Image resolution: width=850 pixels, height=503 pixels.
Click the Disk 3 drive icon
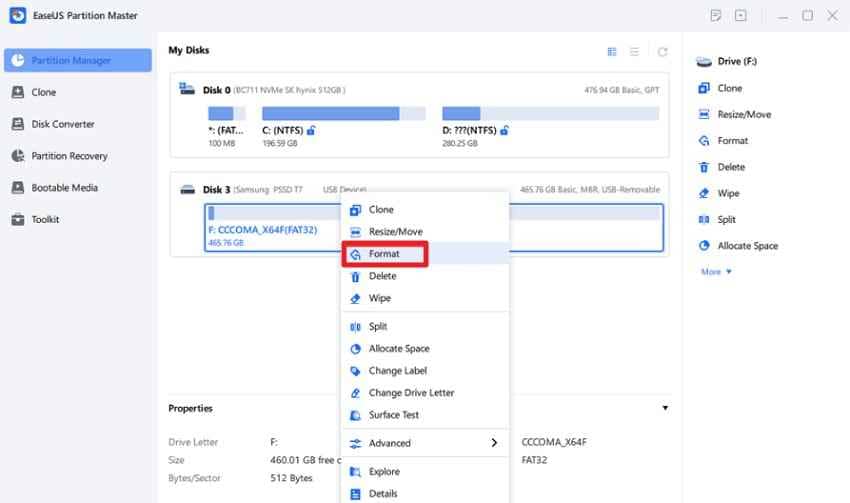click(188, 190)
